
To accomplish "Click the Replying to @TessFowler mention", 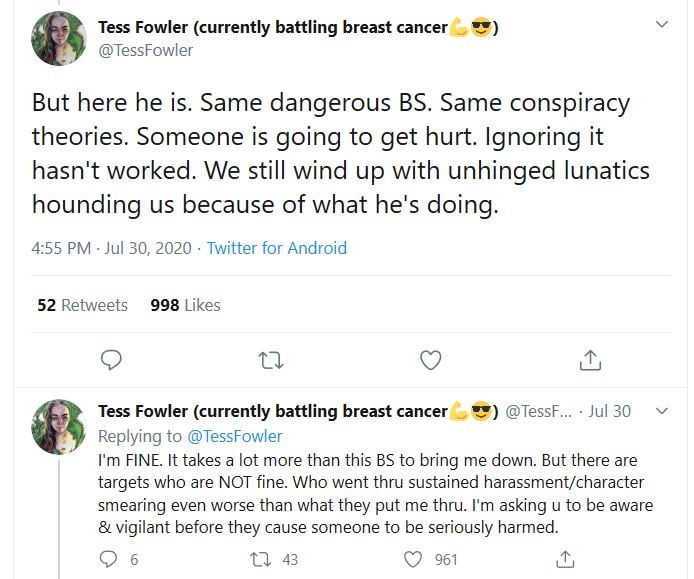I will coord(235,436).
